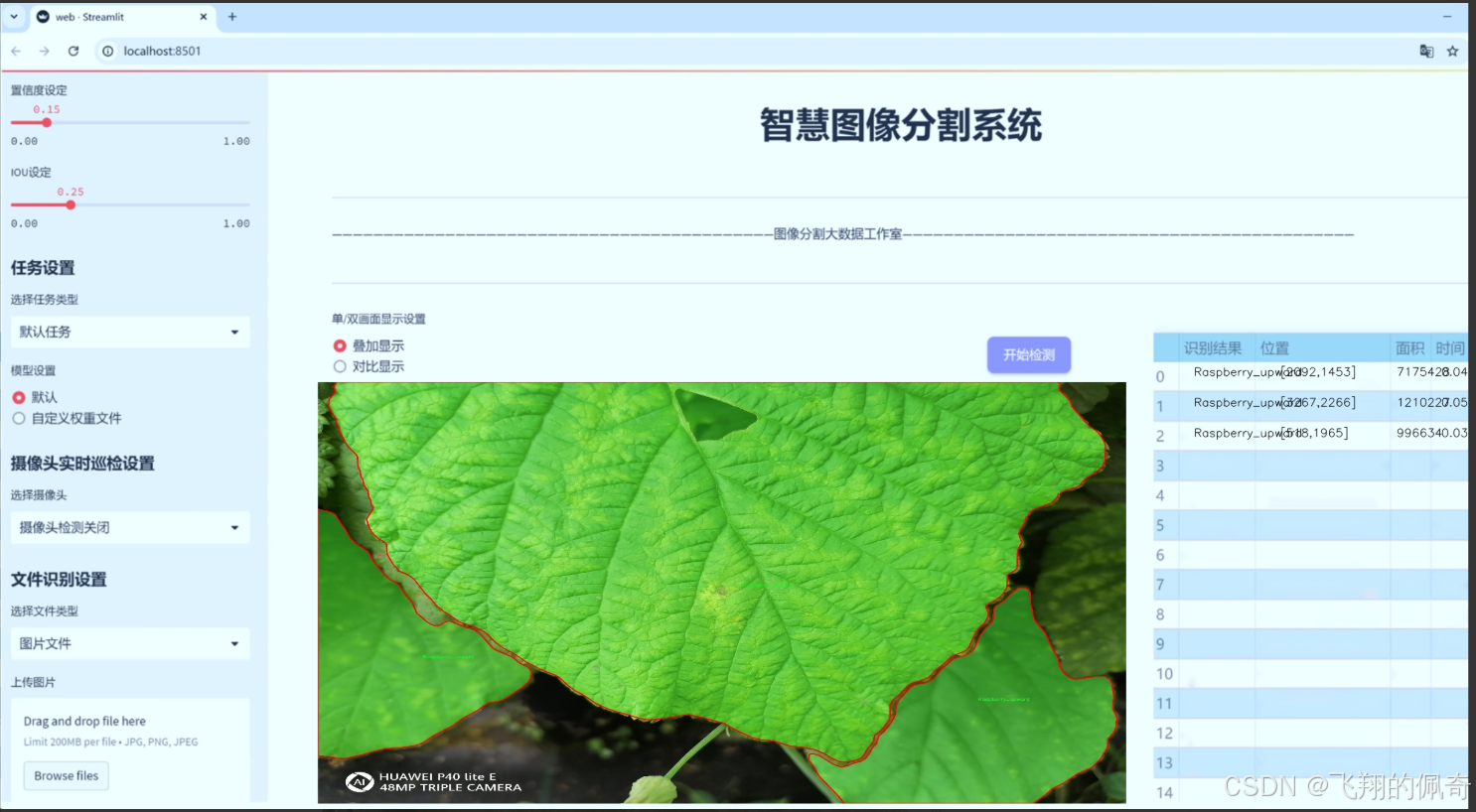Click the Browse files button

click(x=67, y=776)
